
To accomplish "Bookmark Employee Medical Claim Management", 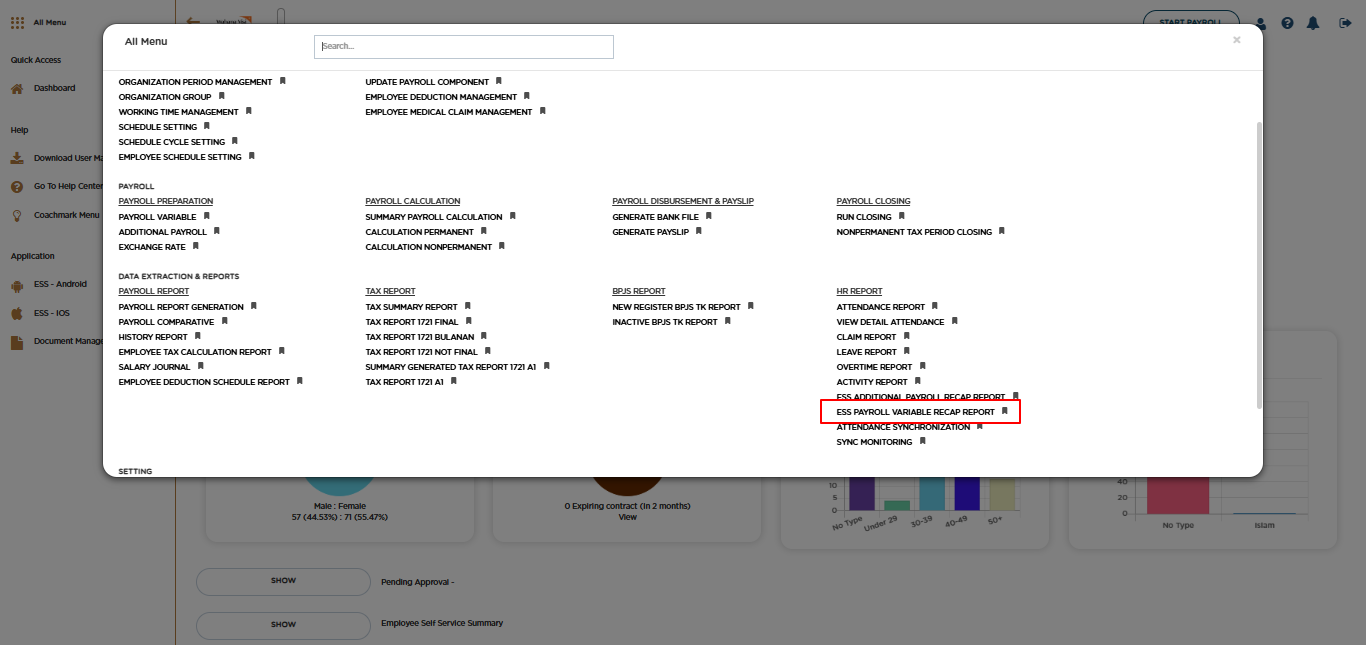I will 543,111.
